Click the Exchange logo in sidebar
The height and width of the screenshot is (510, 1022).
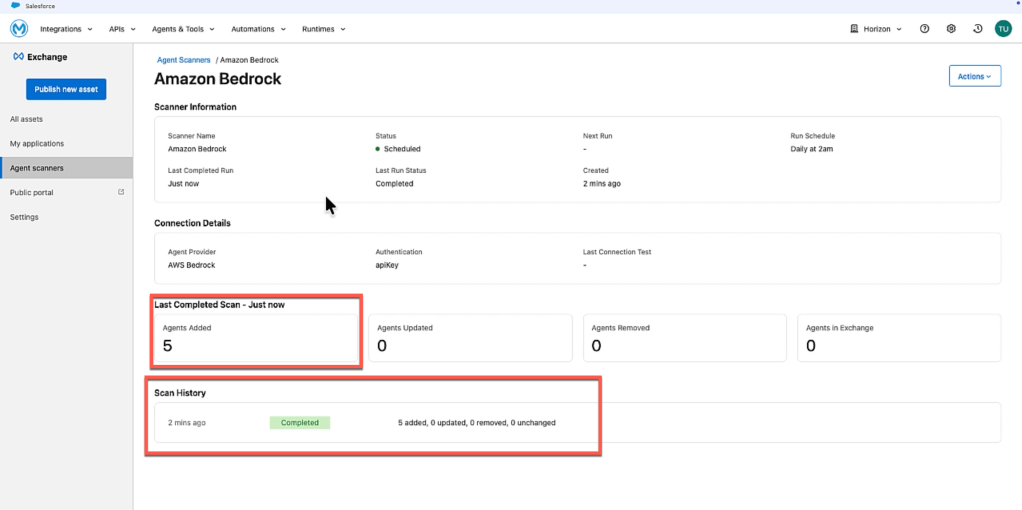tap(18, 57)
